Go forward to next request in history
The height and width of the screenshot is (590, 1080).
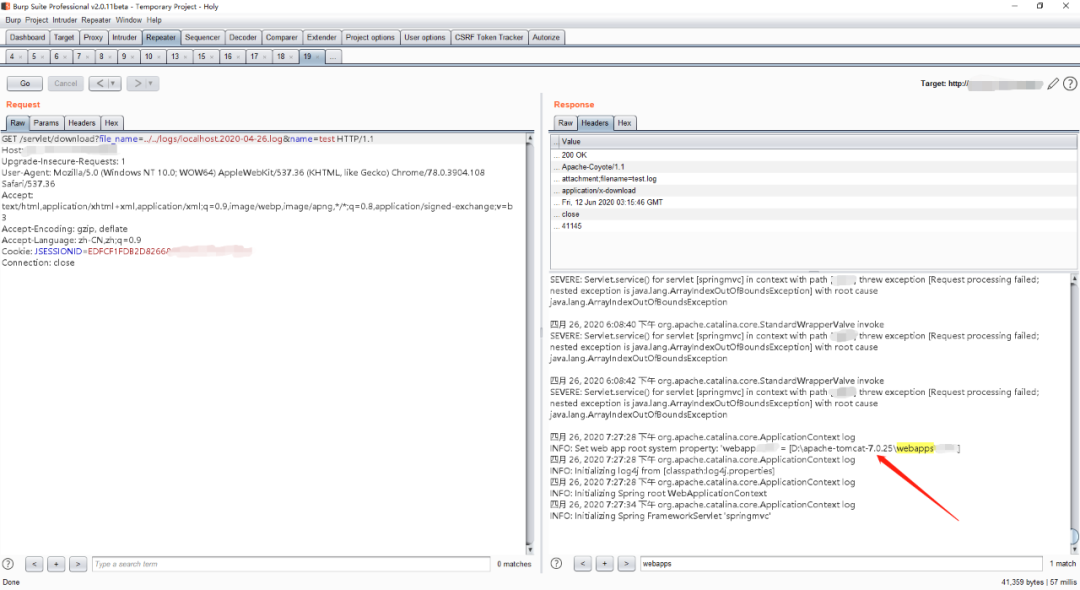(x=136, y=83)
